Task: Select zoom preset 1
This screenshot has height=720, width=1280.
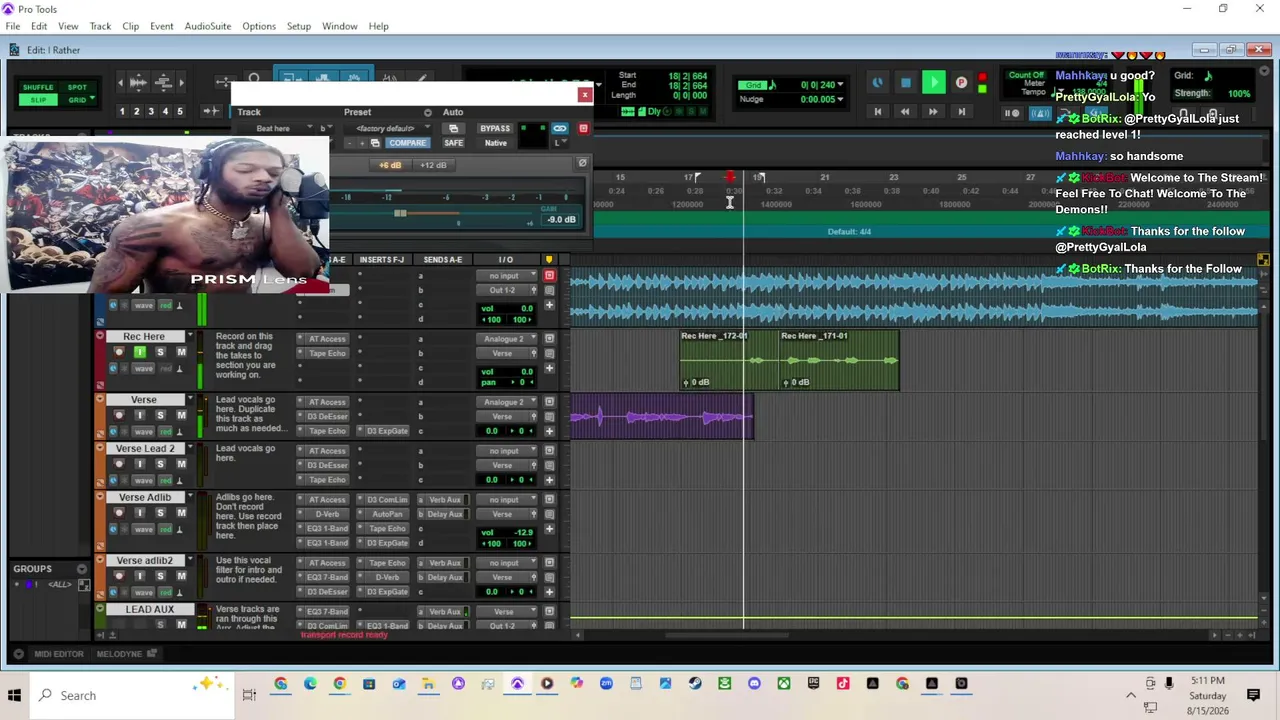Action: 122,111
